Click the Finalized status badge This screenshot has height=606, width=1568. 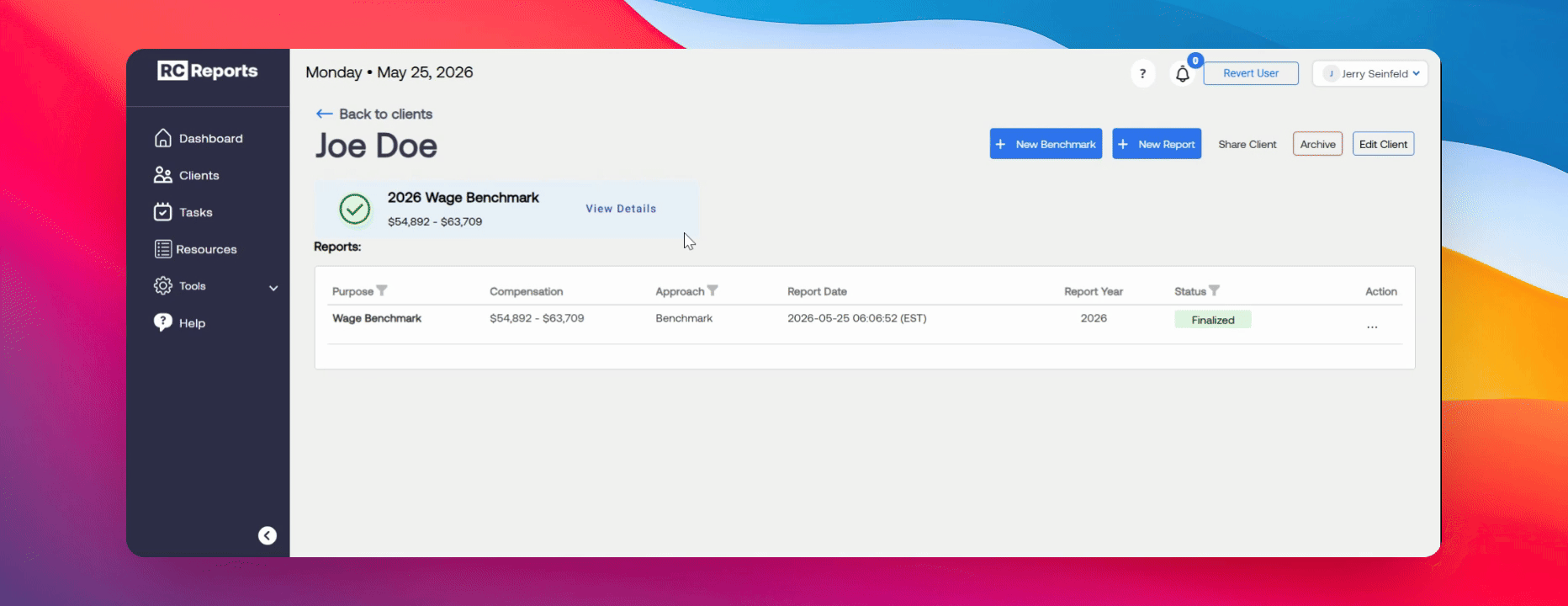[x=1213, y=320]
